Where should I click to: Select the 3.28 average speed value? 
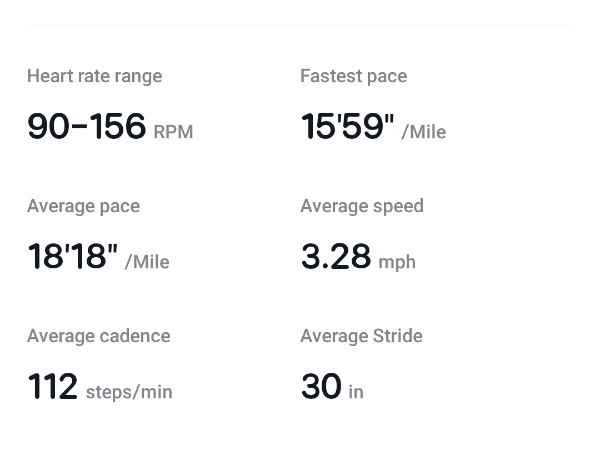[x=336, y=257]
